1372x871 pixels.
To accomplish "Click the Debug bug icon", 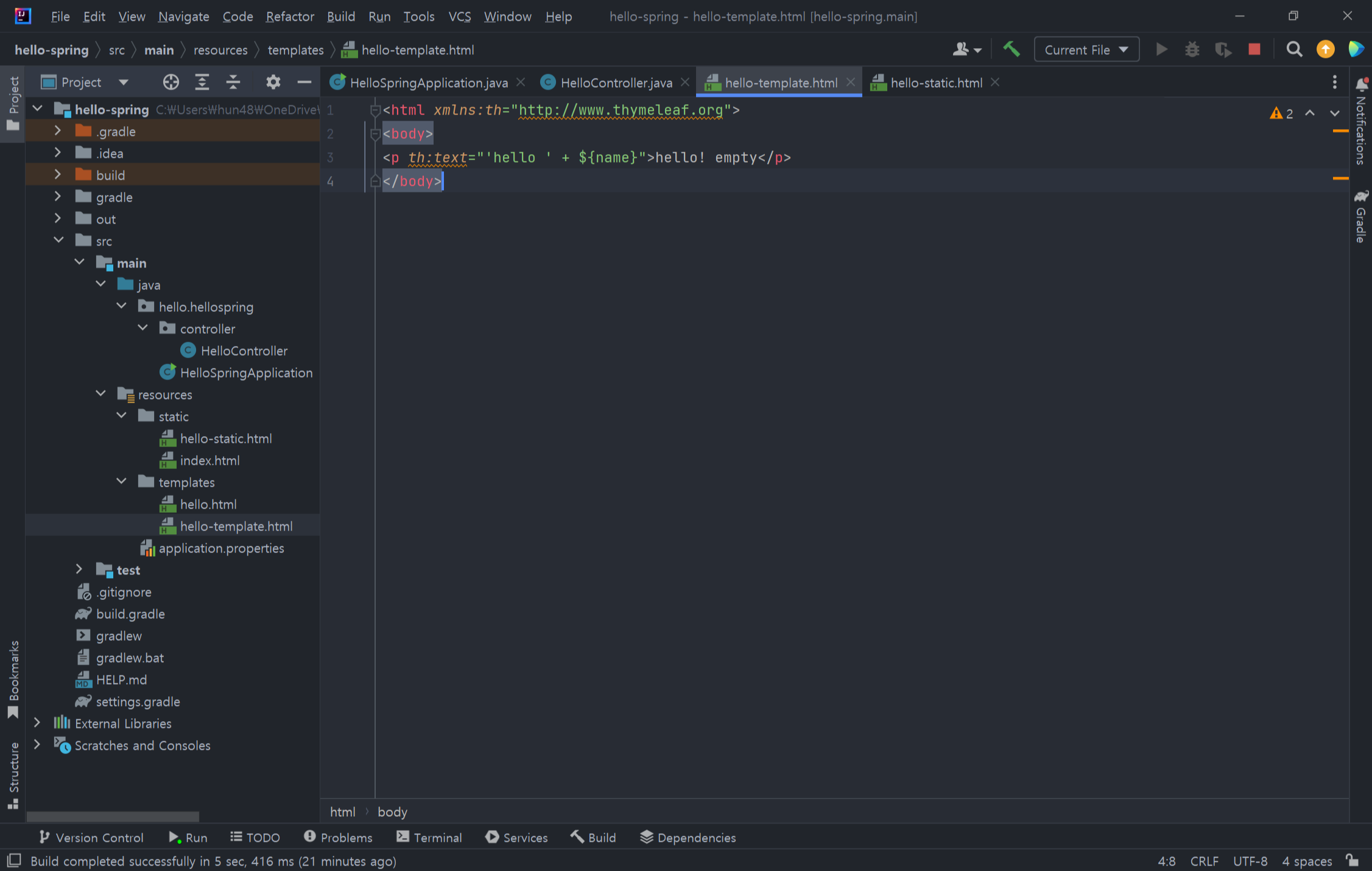I will pos(1192,49).
